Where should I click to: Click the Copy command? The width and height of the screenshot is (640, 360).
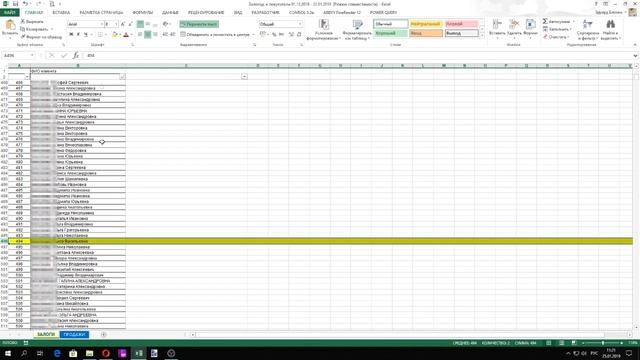tap(34, 29)
